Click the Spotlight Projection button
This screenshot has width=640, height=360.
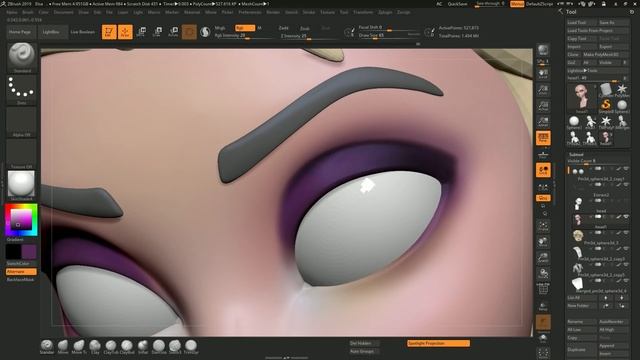point(438,343)
